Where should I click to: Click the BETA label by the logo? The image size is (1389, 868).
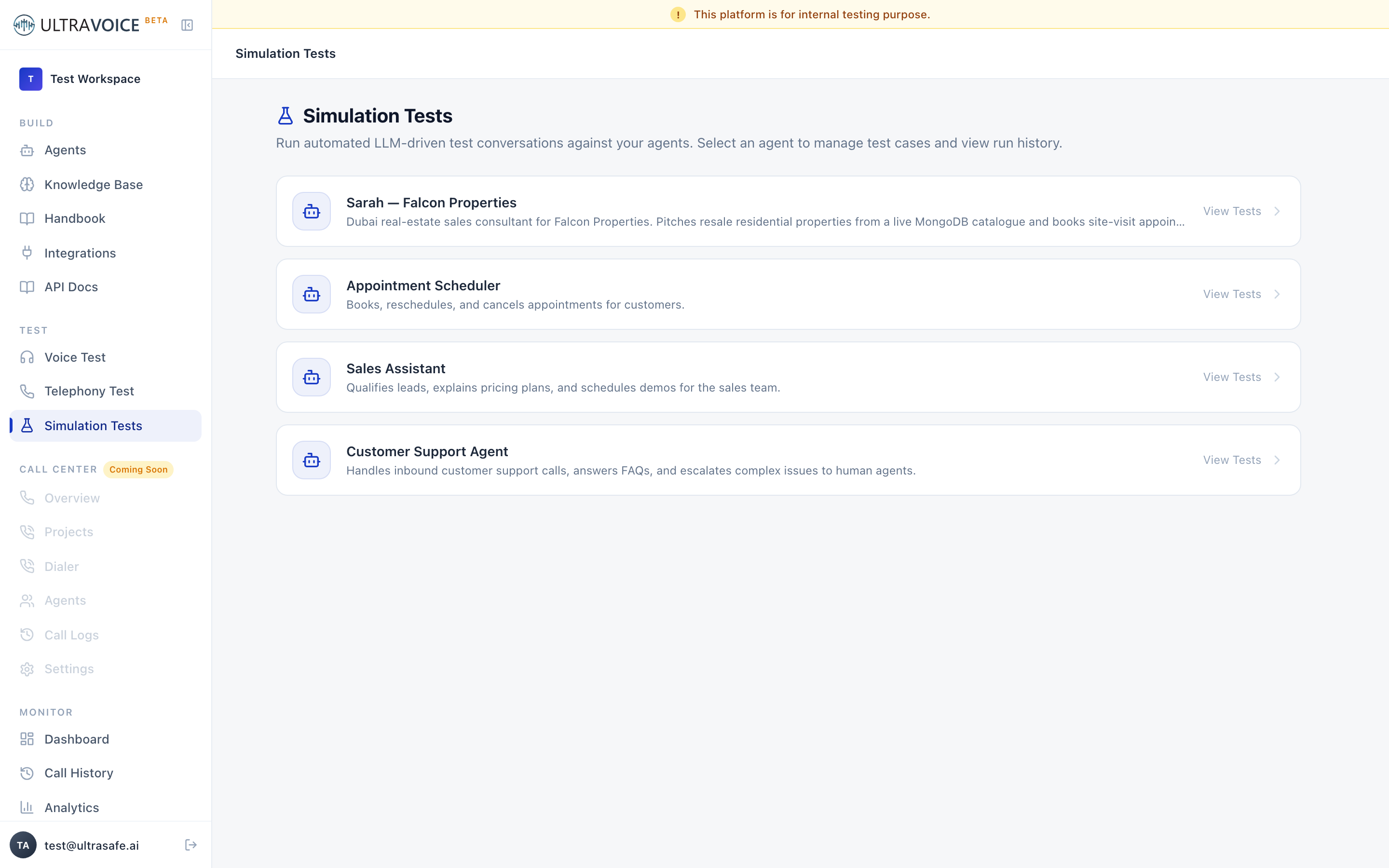click(x=156, y=20)
